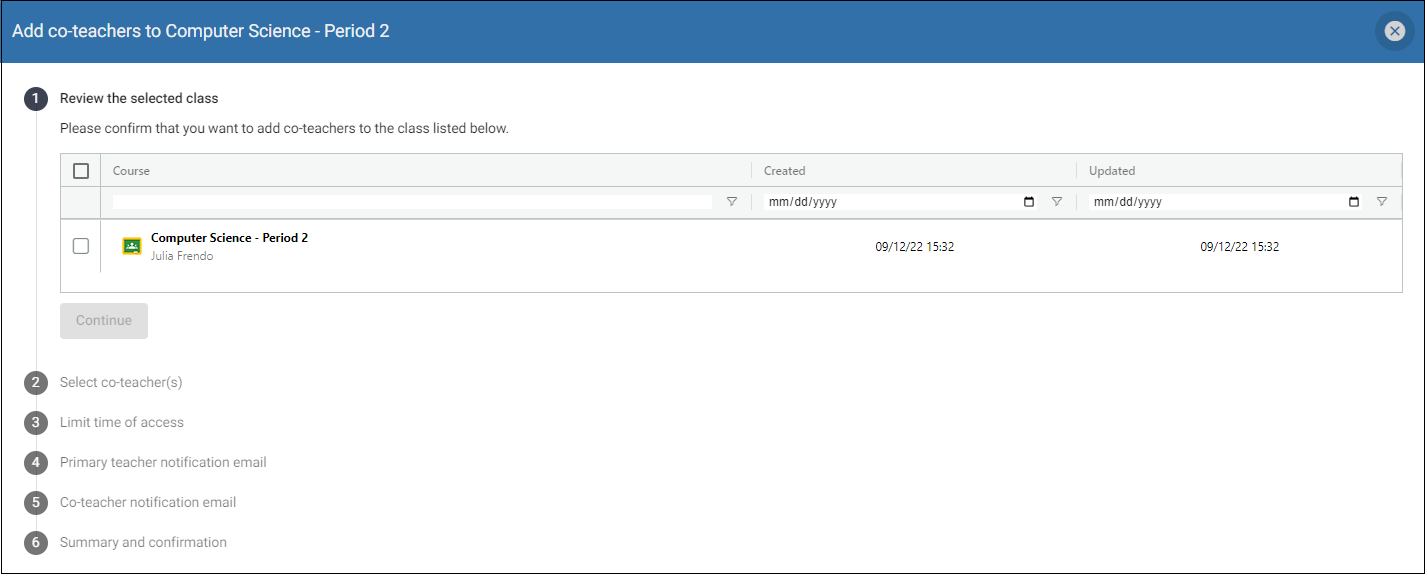1425x575 pixels.
Task: Open the Updated column filter funnel icon
Action: coord(1382,202)
